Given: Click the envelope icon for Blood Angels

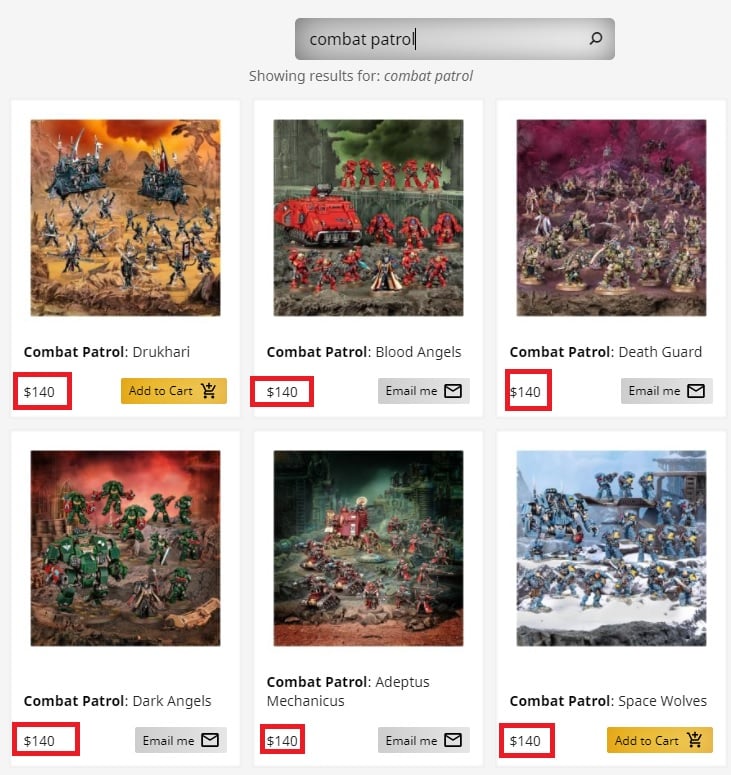Looking at the screenshot, I should (453, 391).
